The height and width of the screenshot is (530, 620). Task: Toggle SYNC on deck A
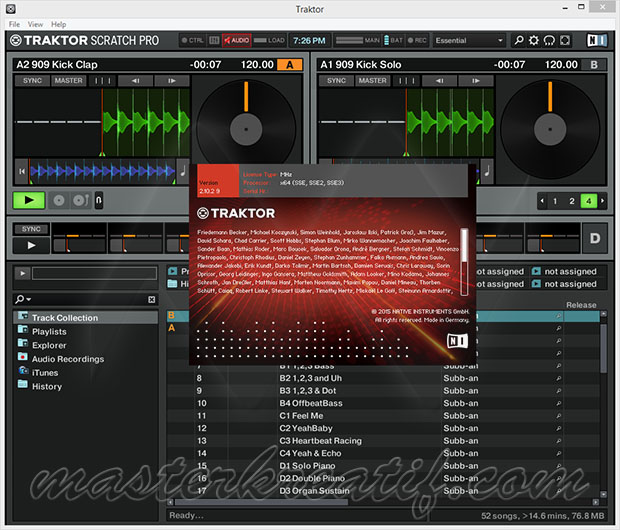32,81
